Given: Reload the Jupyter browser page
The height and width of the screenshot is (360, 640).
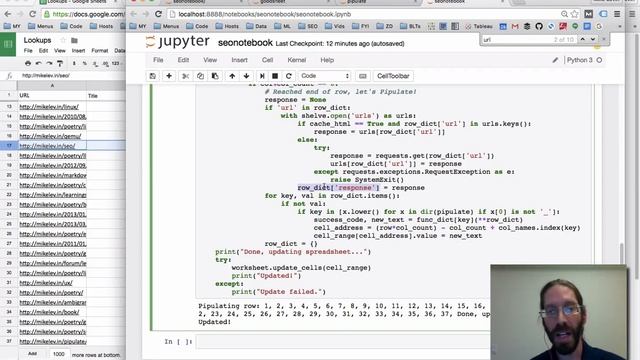Looking at the screenshot, I should pyautogui.click(x=158, y=14).
